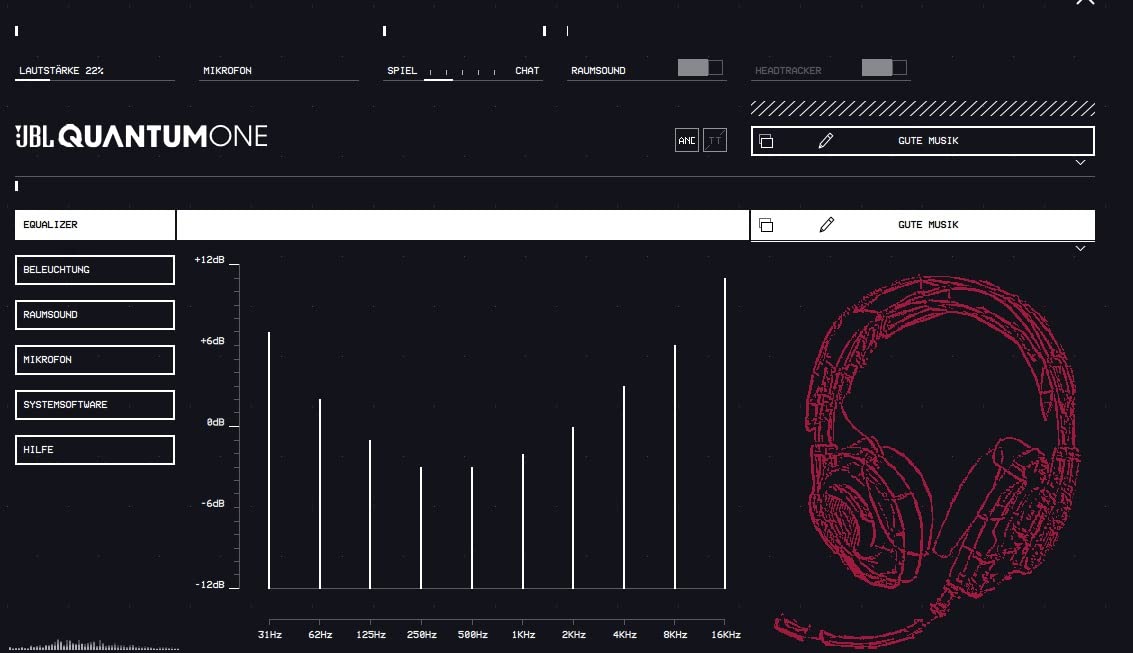The image size is (1133, 653).
Task: Click the JBL Quantum ONE logo
Action: 142,136
